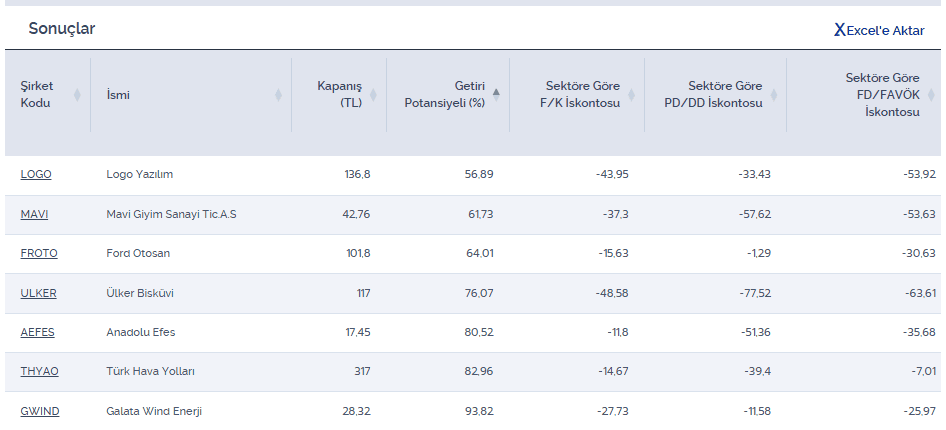Click the Excel'e Aktar export link
946x430 pixels.
[x=885, y=30]
